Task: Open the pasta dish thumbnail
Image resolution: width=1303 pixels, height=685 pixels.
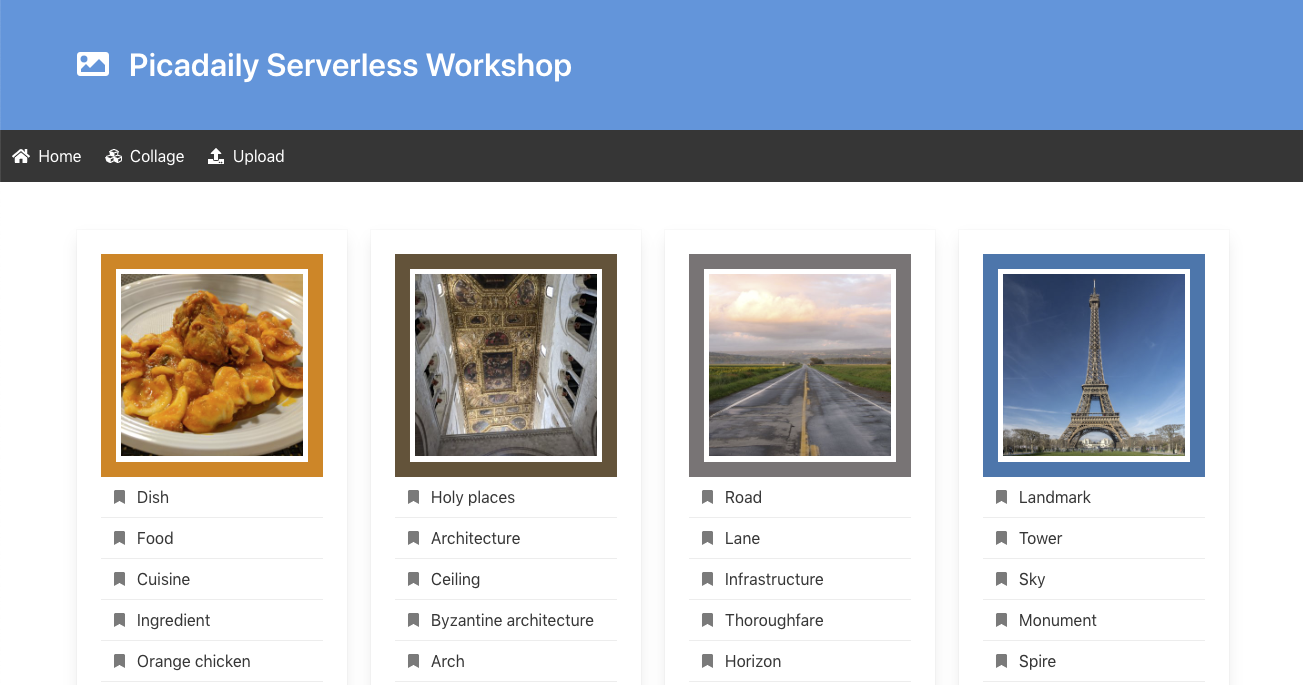Action: 212,365
